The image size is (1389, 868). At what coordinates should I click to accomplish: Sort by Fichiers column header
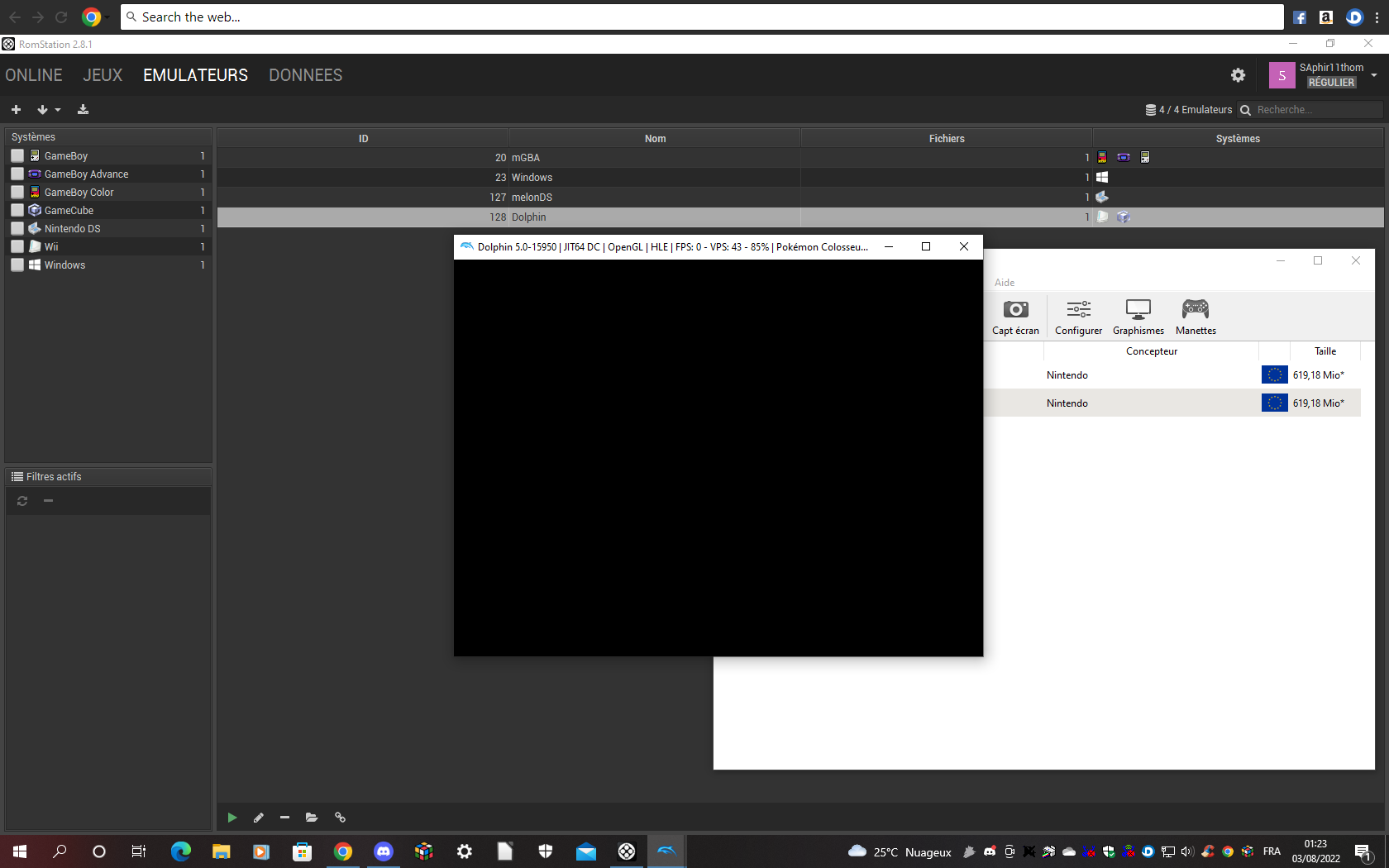[947, 138]
